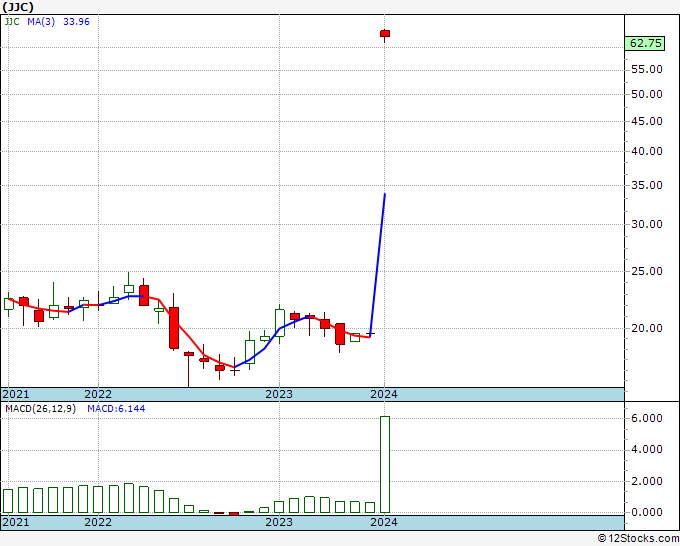Open the 12Stocks.com copyright link
Screen dimensions: 680x546
pyautogui.click(x=638, y=539)
